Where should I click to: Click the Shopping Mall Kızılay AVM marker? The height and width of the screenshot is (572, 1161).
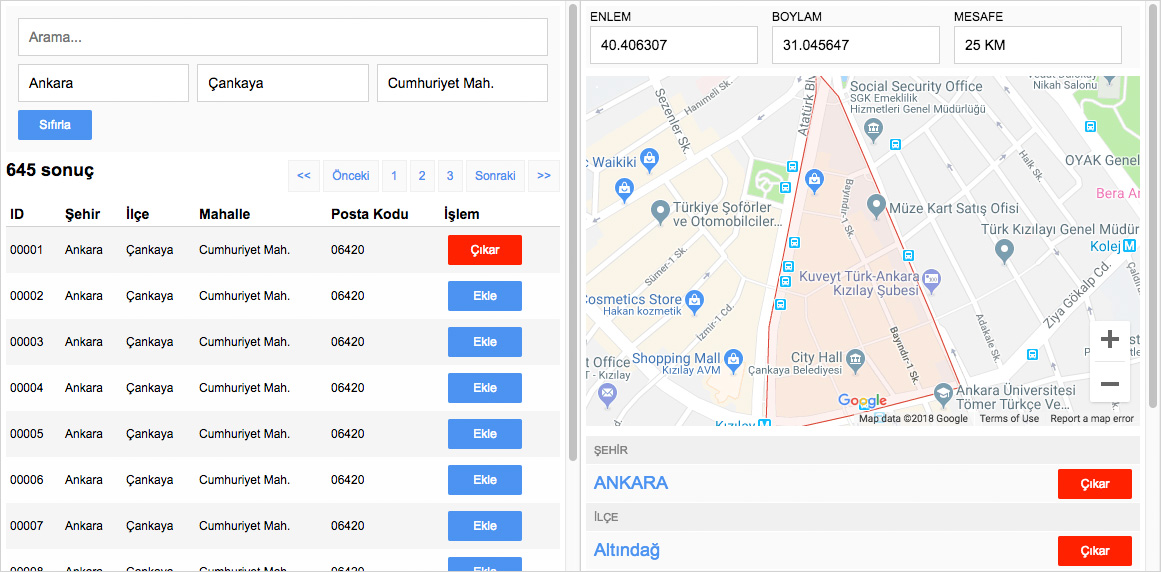(734, 358)
